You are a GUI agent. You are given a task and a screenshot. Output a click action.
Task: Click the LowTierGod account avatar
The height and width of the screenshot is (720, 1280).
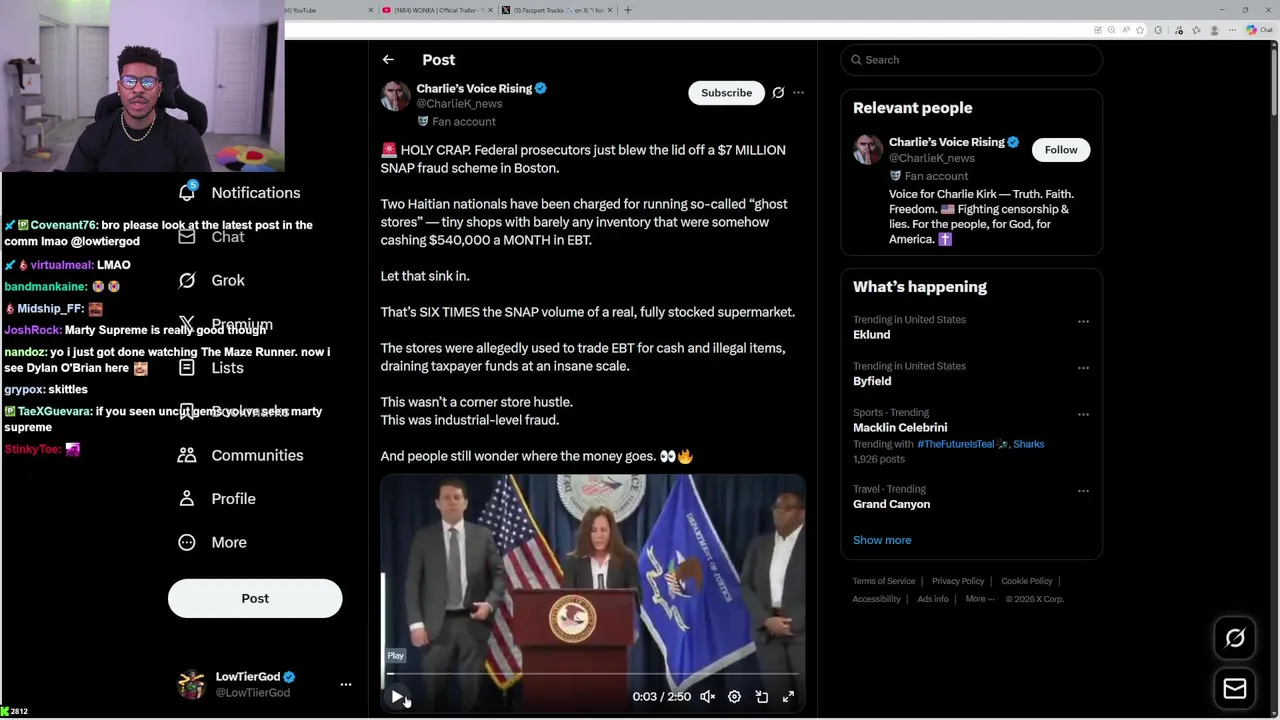191,685
